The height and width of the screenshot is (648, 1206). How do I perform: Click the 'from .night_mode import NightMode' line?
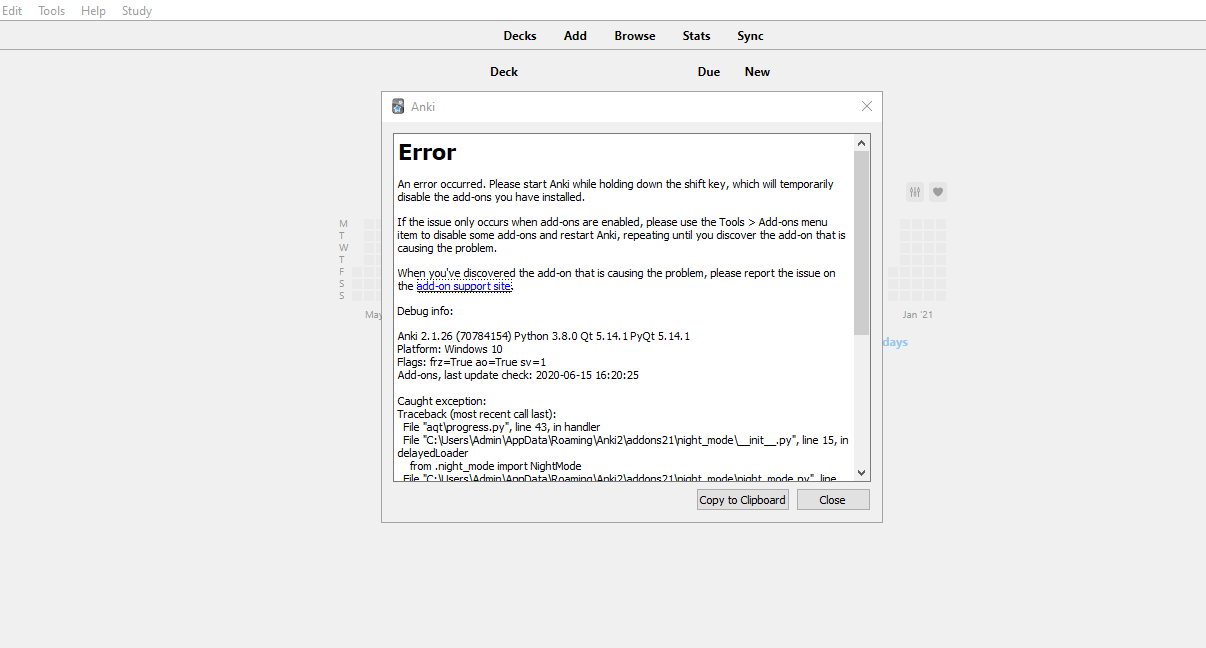[495, 466]
